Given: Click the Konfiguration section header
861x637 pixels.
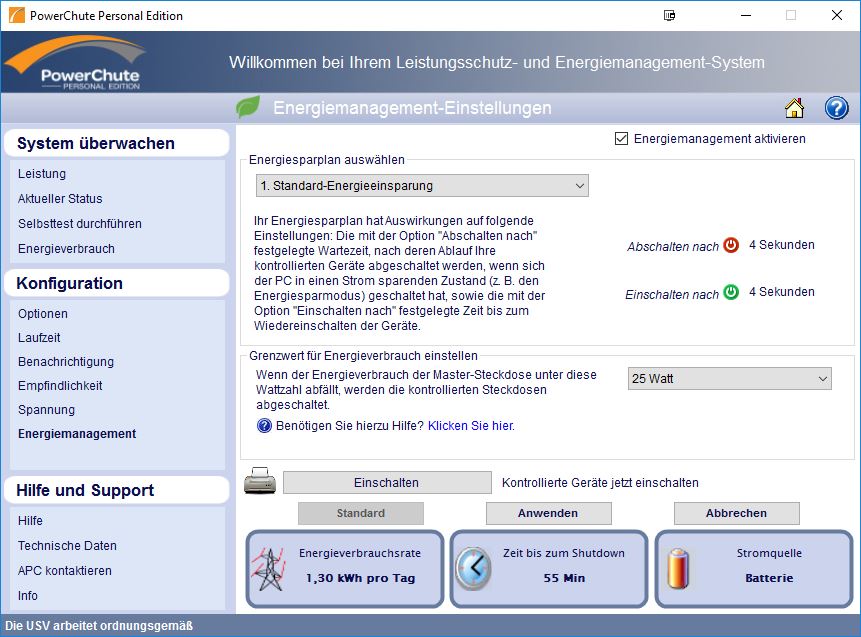Looking at the screenshot, I should point(116,283).
